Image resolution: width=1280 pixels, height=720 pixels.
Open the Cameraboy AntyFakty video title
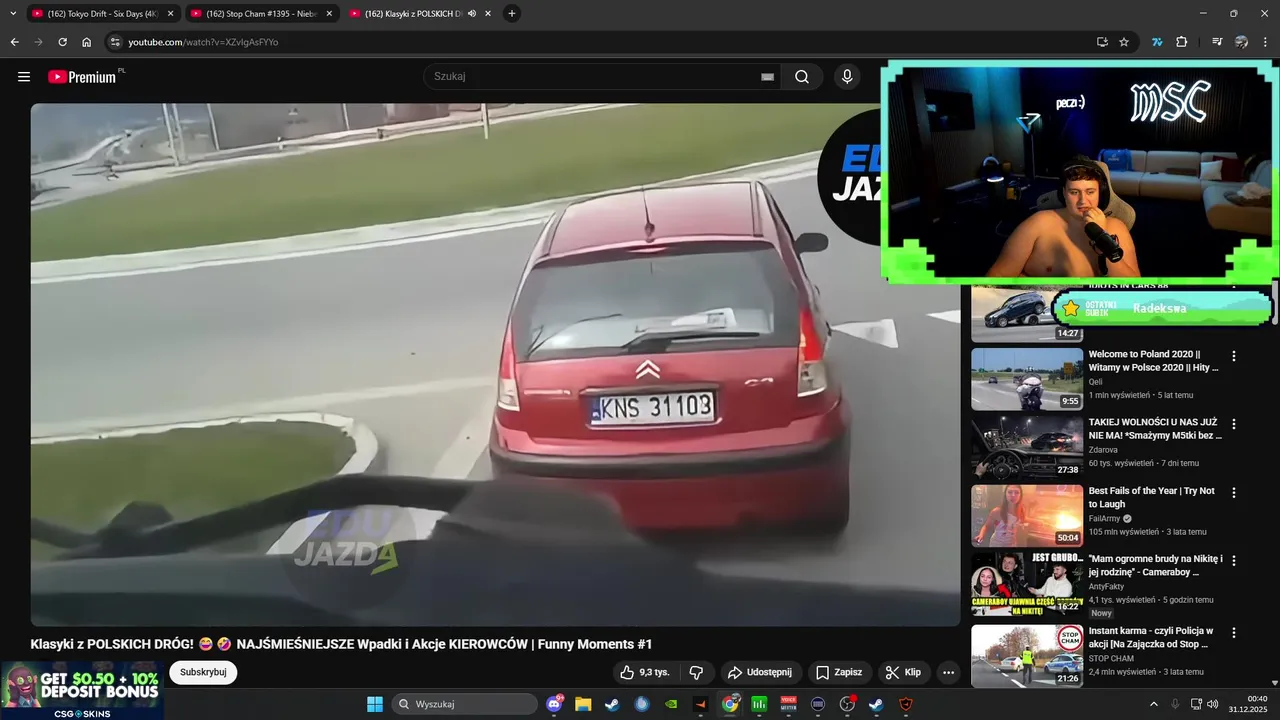[1155, 566]
